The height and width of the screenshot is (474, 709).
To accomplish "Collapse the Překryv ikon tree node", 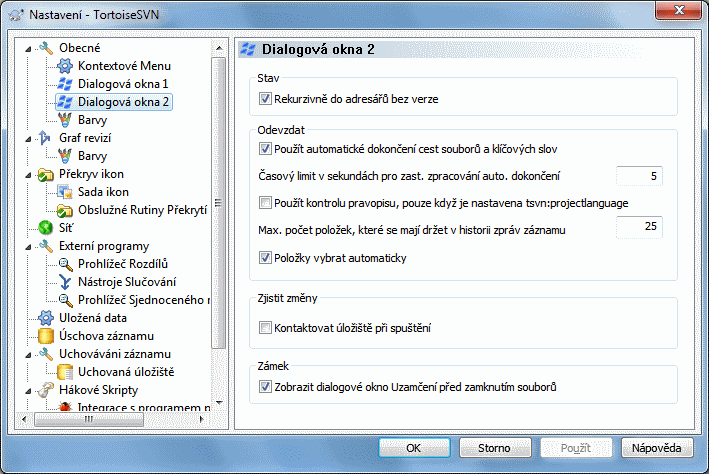I will (x=28, y=175).
